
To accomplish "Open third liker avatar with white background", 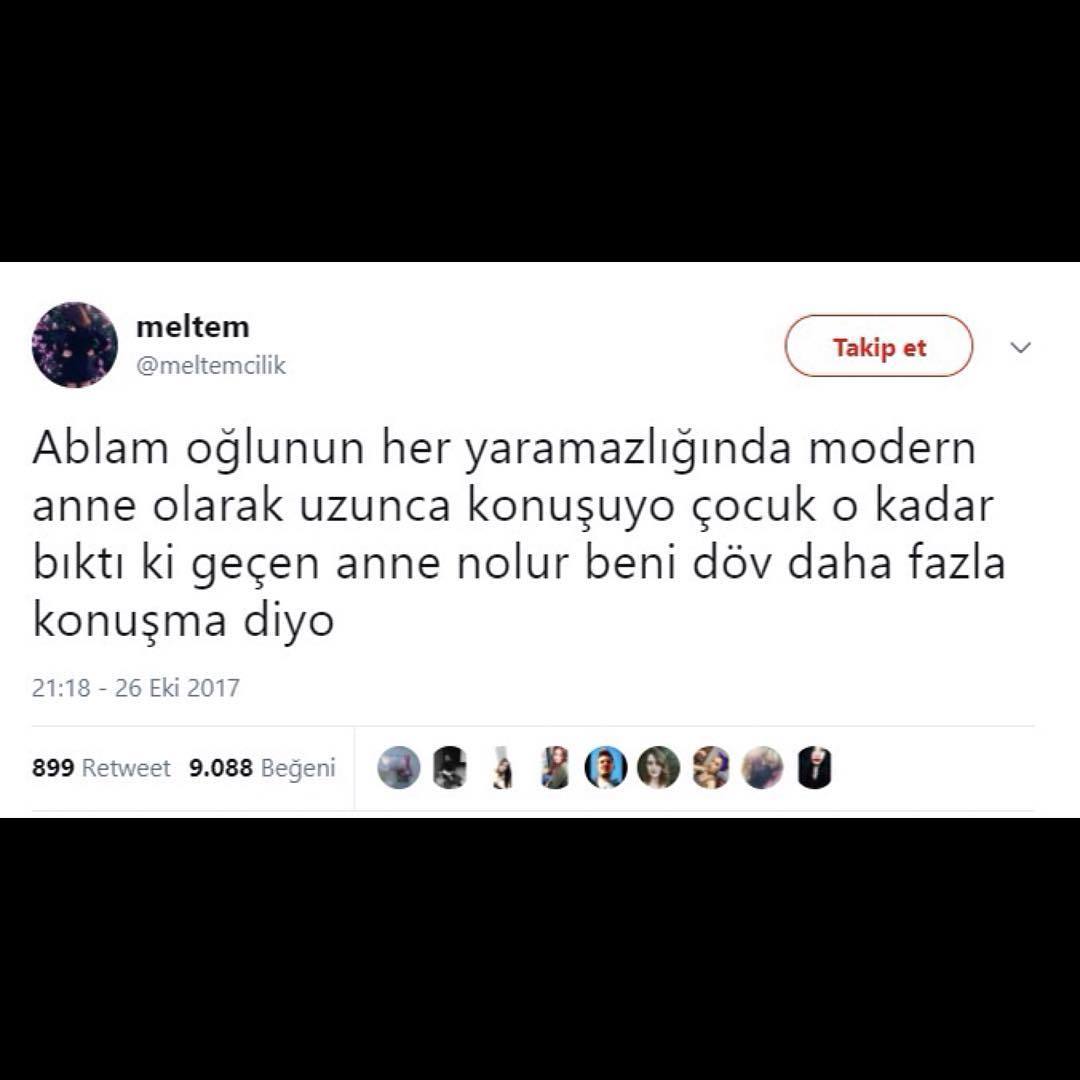I will pos(503,767).
